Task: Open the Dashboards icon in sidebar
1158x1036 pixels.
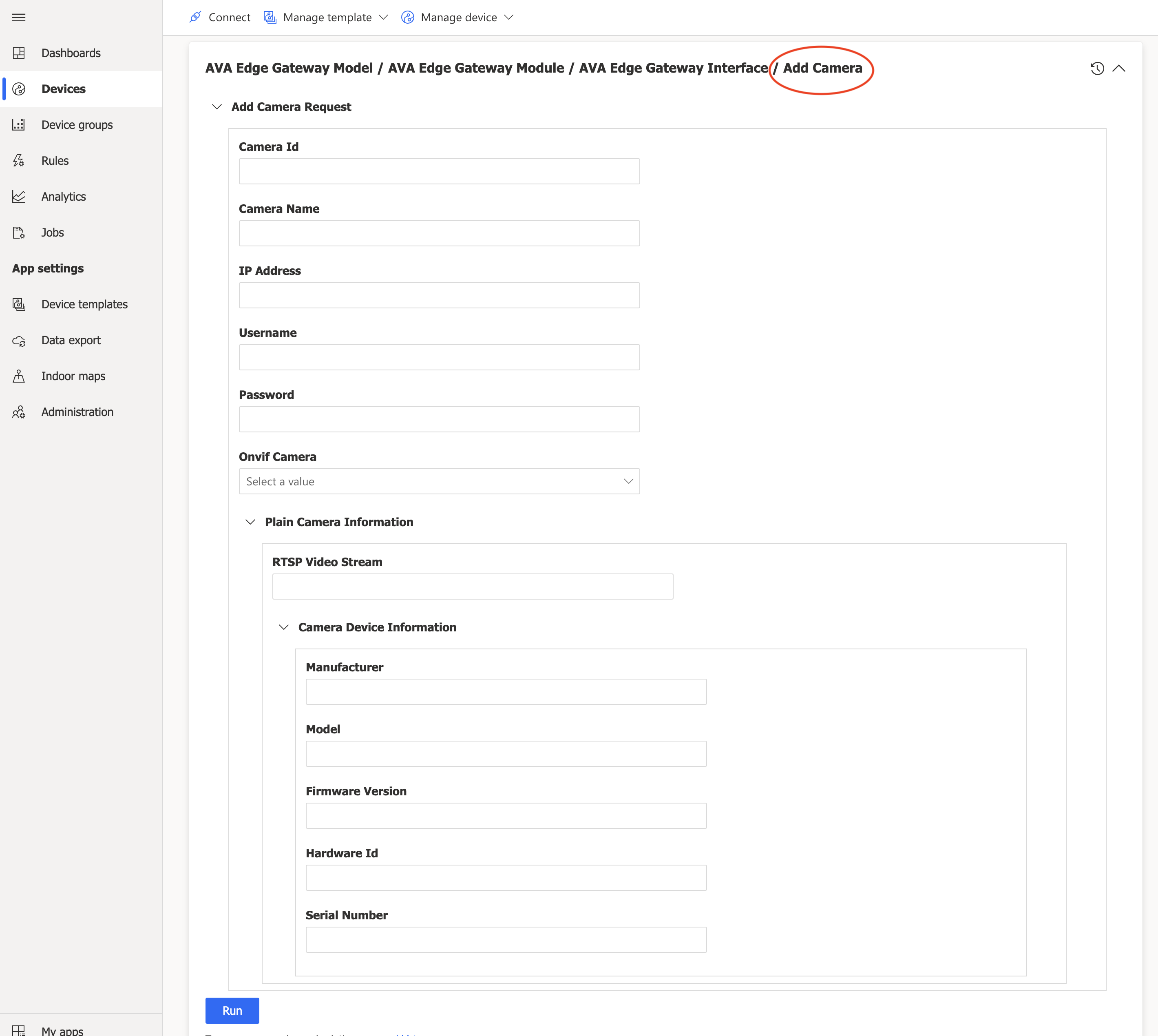Action: click(x=19, y=53)
